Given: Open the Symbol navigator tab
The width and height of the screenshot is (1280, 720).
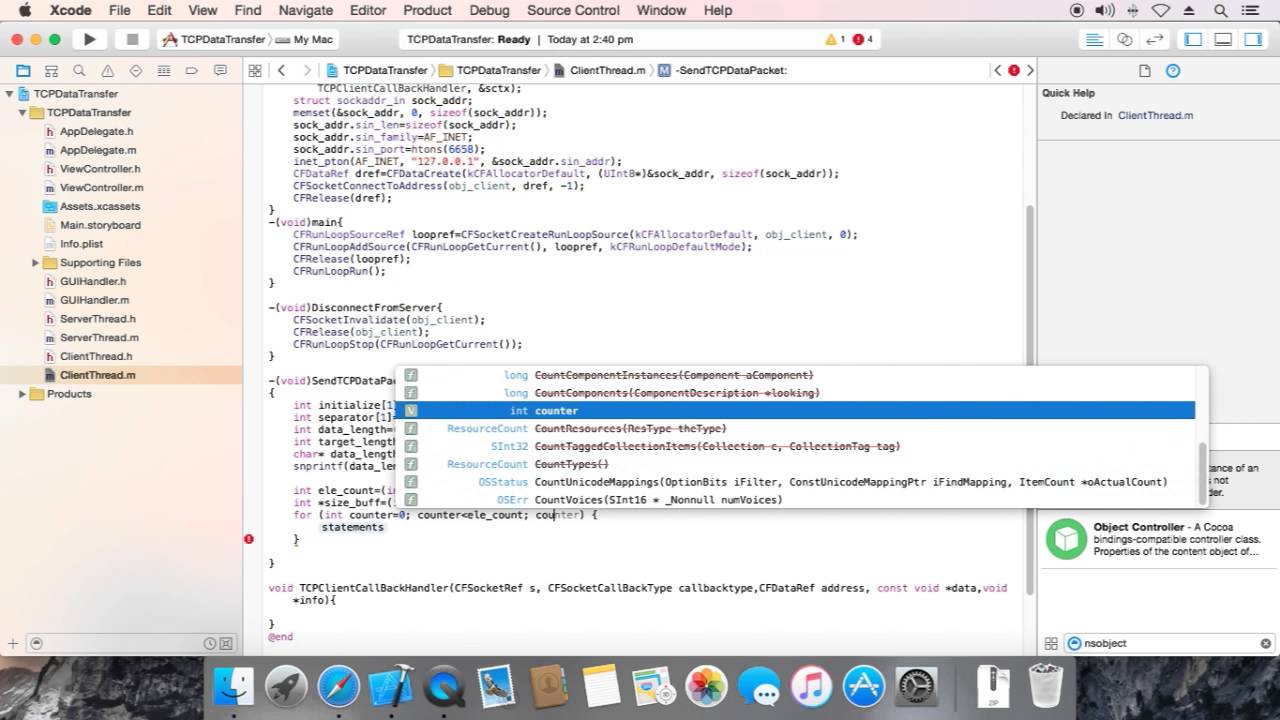Looking at the screenshot, I should coord(51,71).
